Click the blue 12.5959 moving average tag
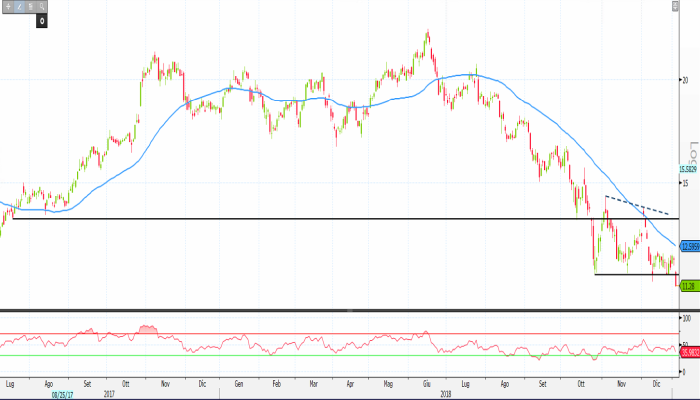Viewport: 700px width, 400px height. click(x=688, y=246)
